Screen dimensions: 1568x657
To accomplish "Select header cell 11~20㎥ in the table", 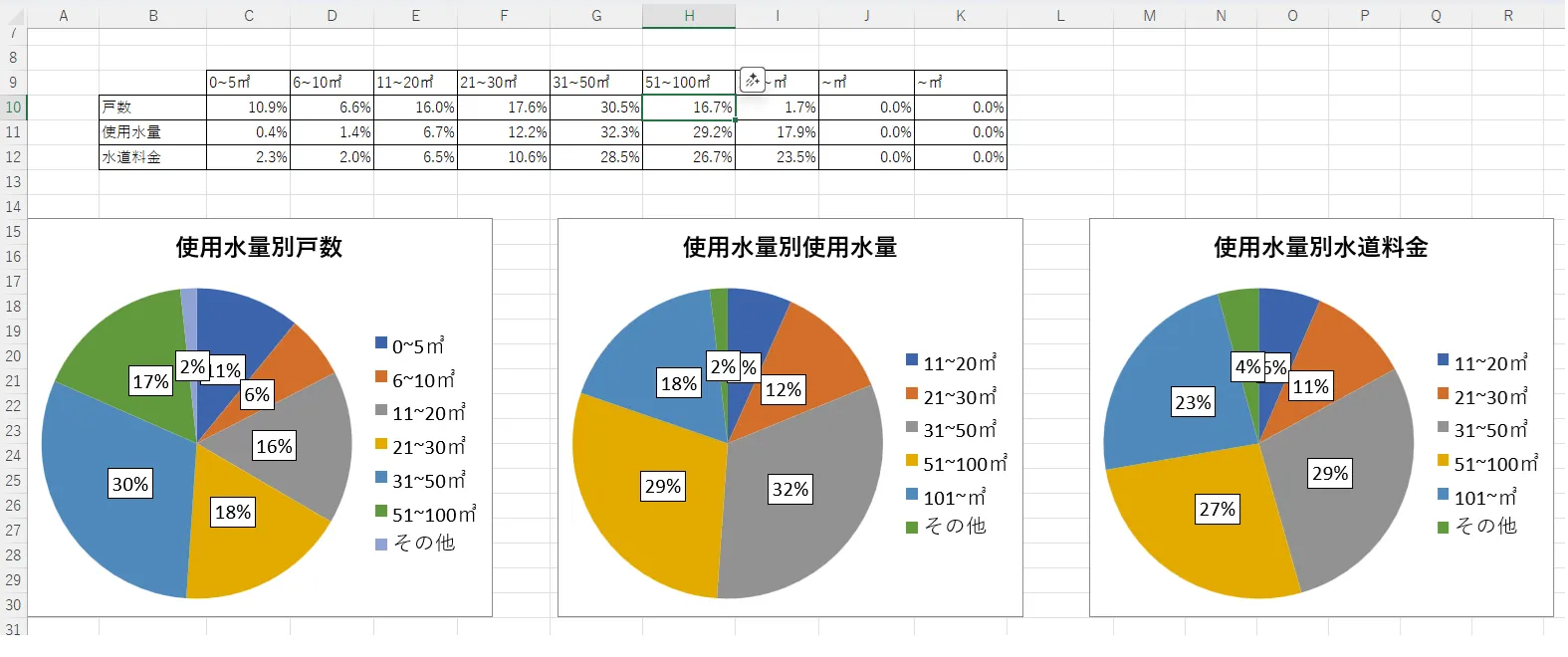I will pos(416,83).
